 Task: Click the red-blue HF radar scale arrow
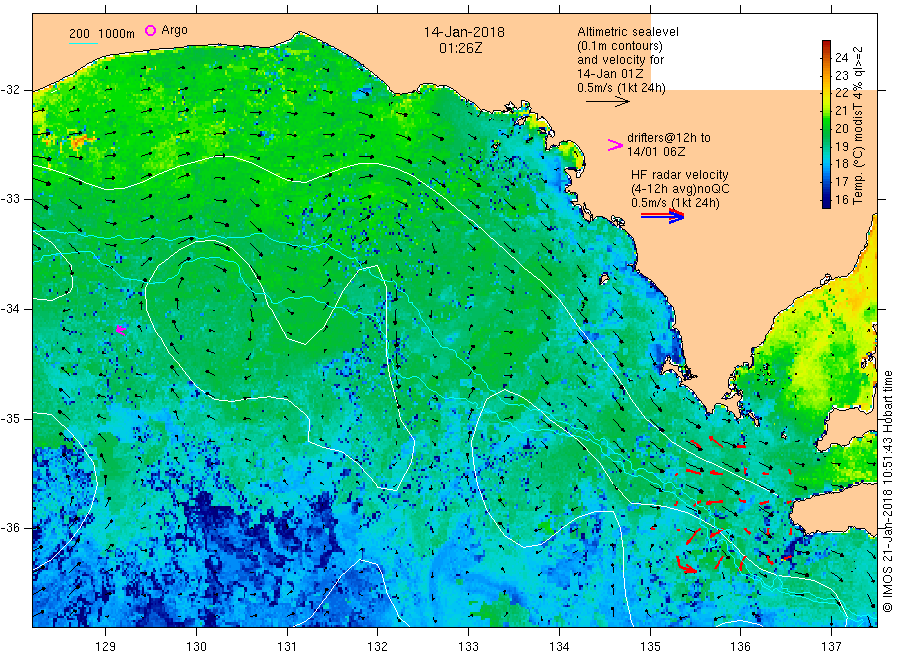pyautogui.click(x=662, y=216)
